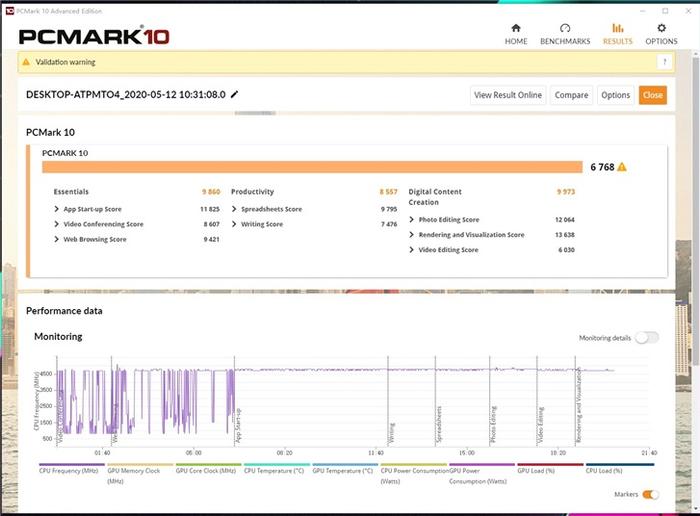Expand Video Editing Score details
This screenshot has width=700, height=516.
[412, 250]
